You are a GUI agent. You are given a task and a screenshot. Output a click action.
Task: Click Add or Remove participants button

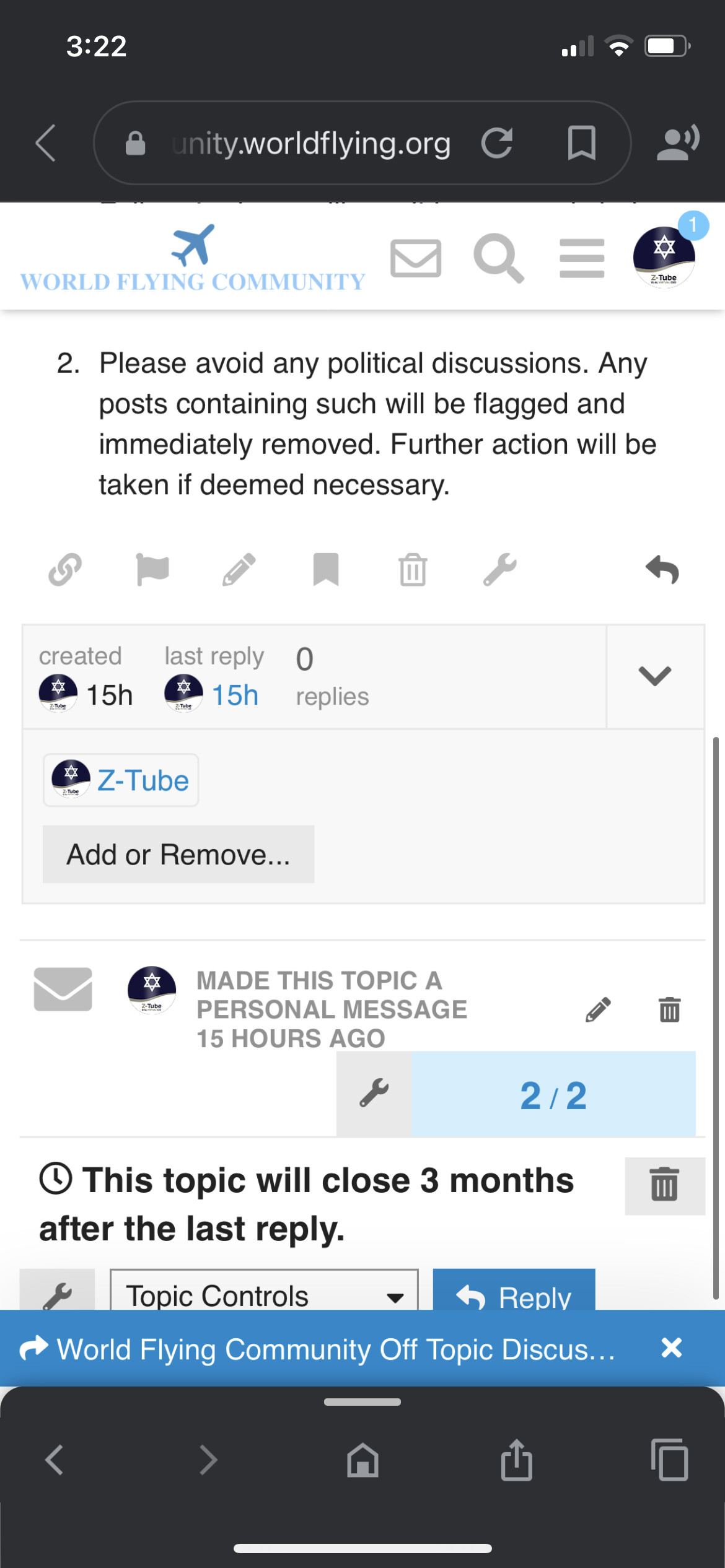pyautogui.click(x=178, y=854)
